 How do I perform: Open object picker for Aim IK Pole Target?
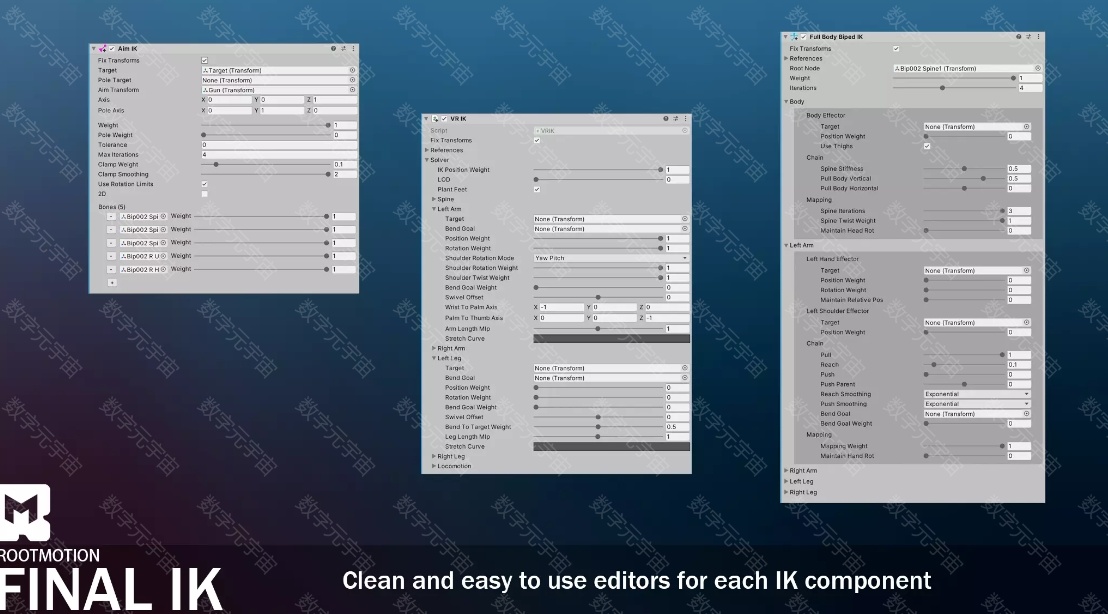(352, 80)
